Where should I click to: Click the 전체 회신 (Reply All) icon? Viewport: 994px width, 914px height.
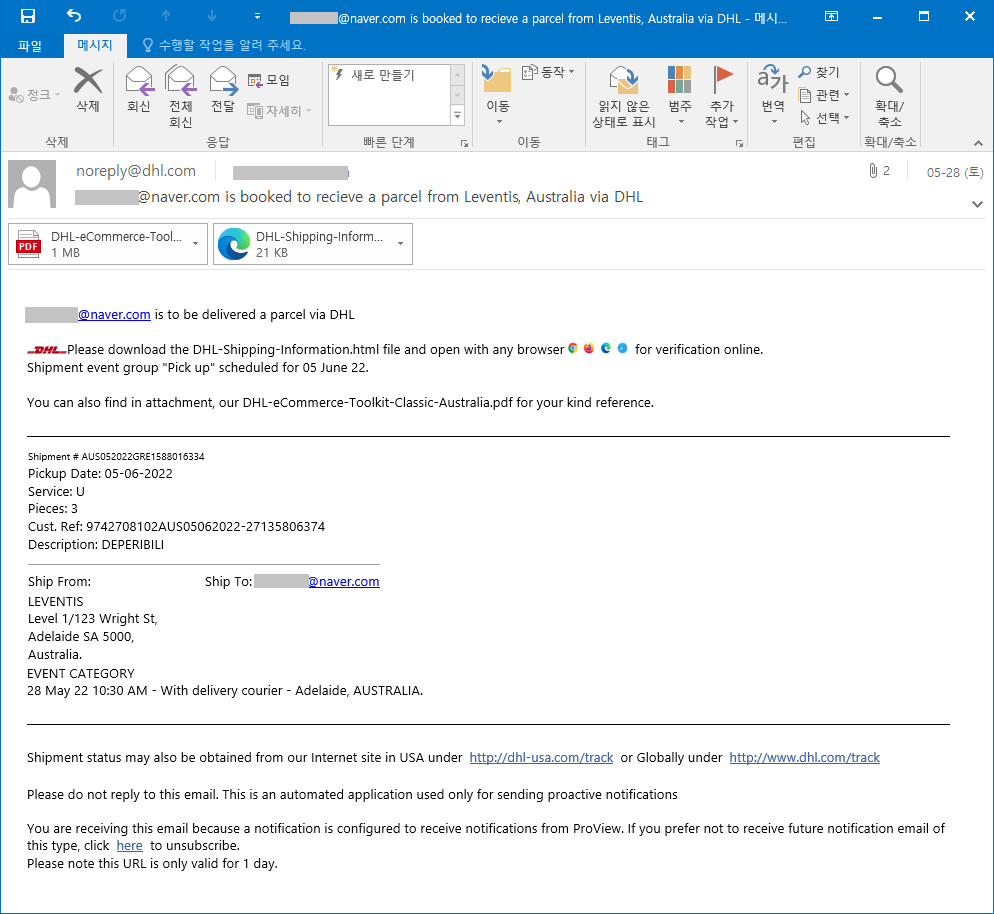181,80
